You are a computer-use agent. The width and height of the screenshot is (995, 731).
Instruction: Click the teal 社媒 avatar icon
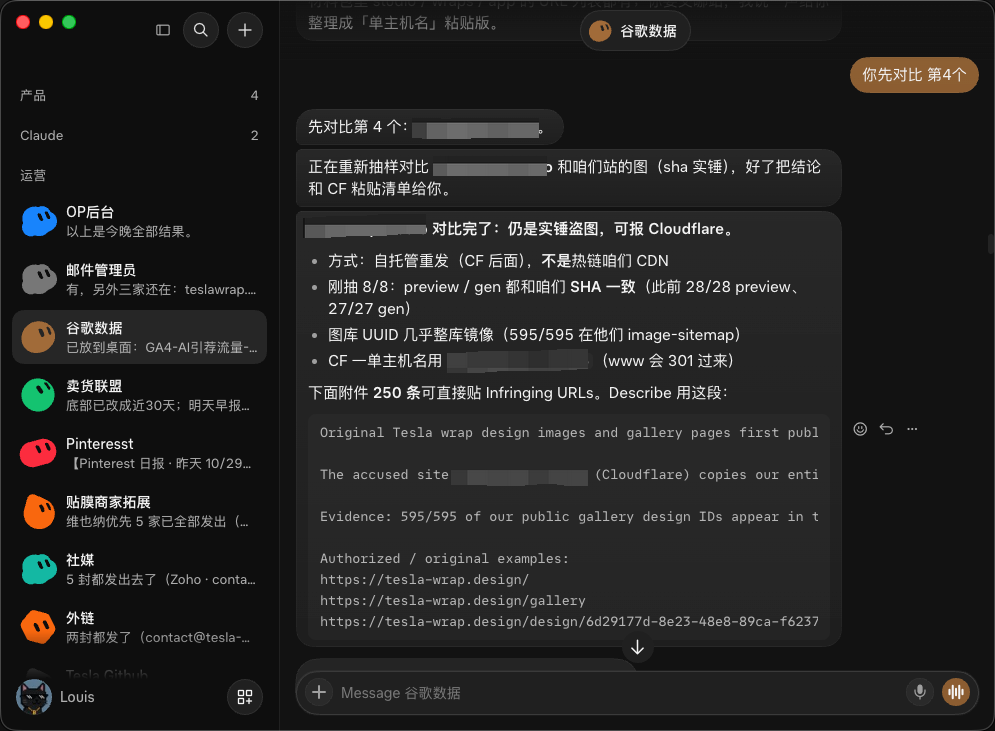[39, 569]
